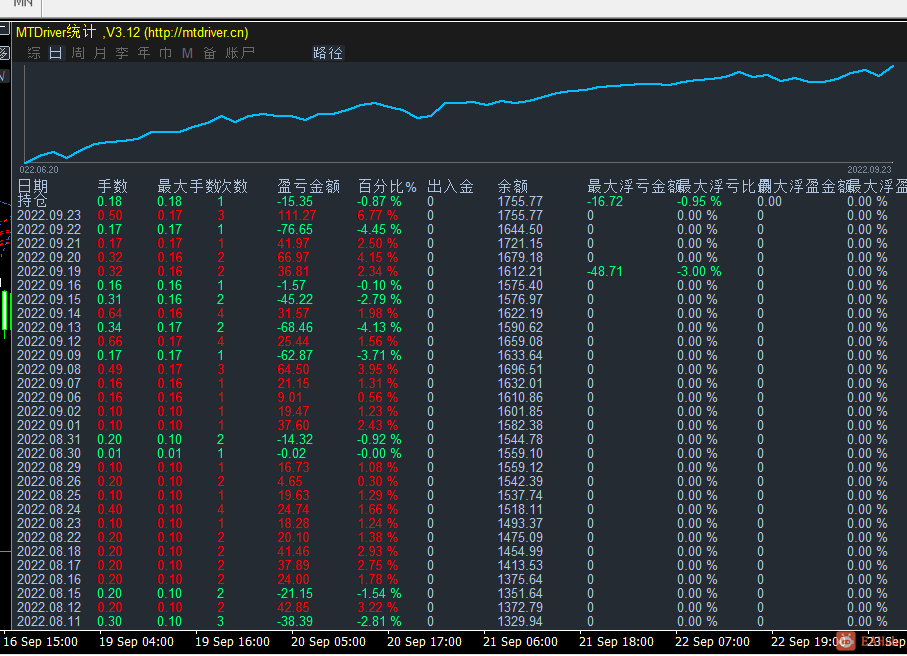Select the 2022.08.24 date row

point(49,509)
